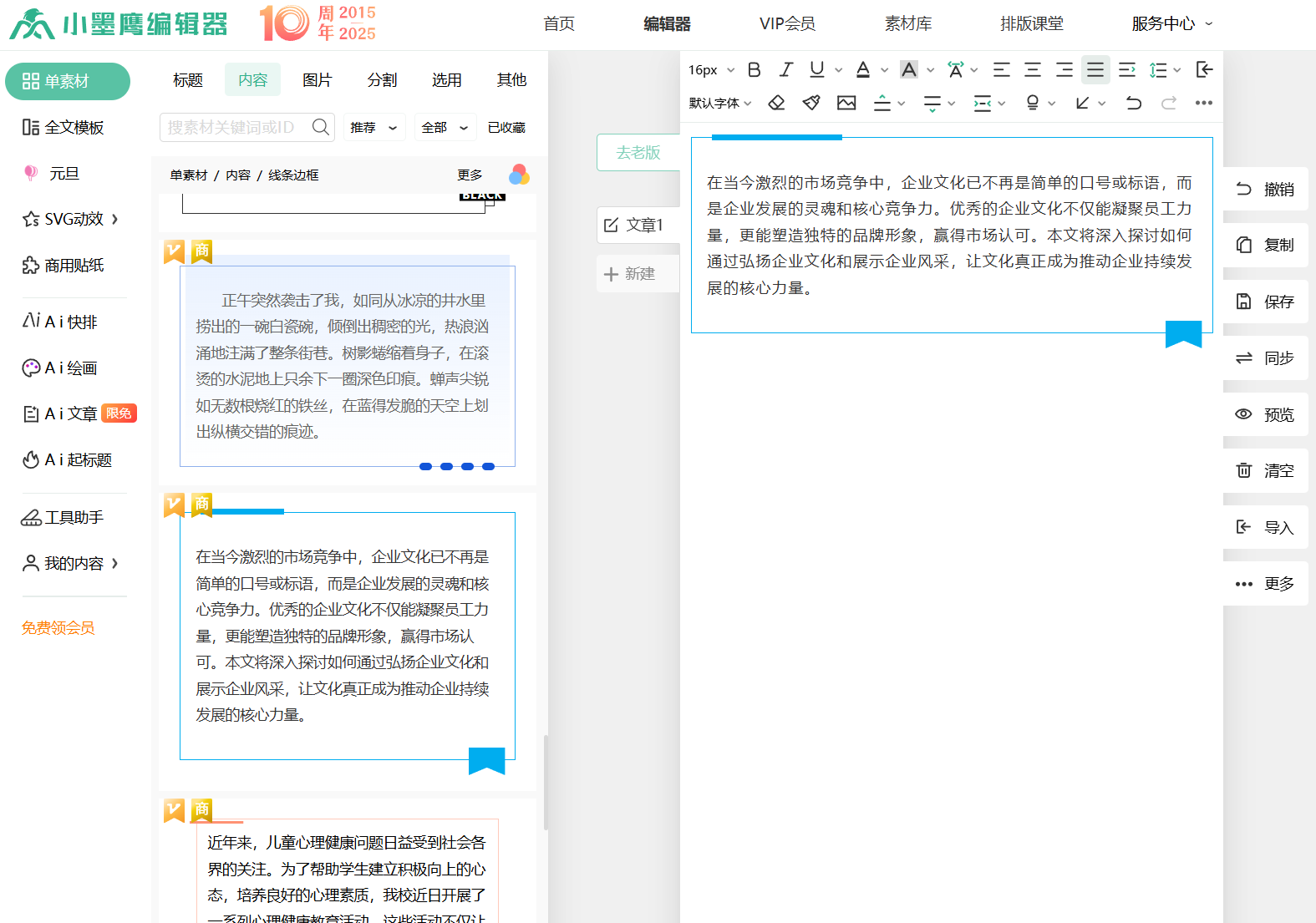This screenshot has height=923, width=1316.
Task: Toggle bold formatting
Action: click(x=754, y=69)
